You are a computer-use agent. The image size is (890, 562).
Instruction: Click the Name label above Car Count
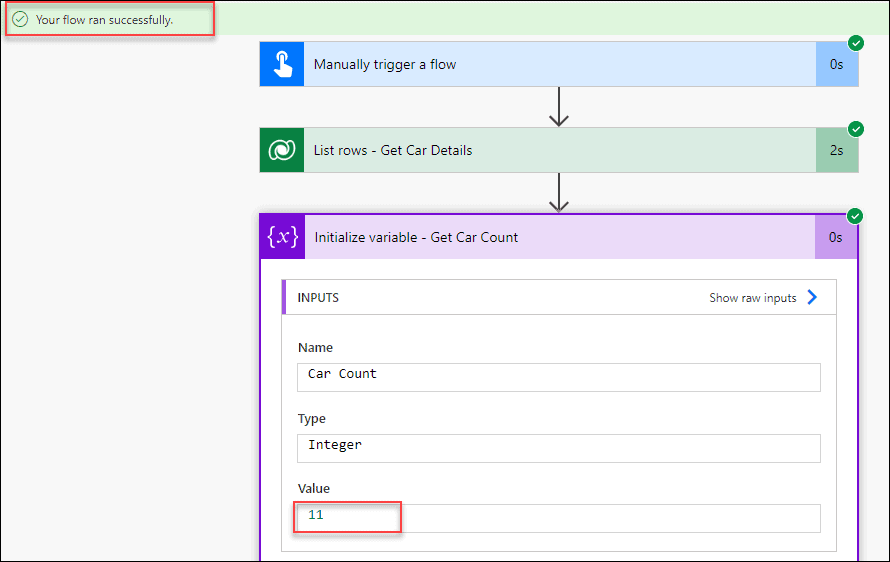click(315, 347)
